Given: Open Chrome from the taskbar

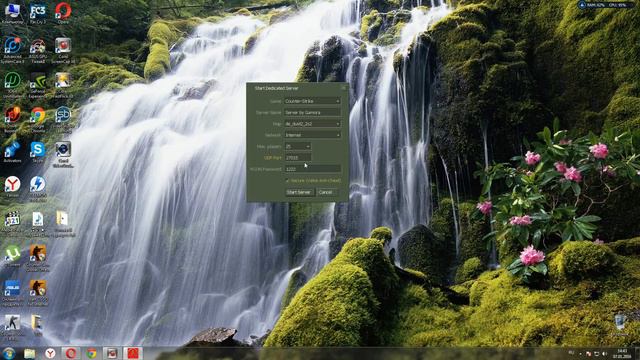Looking at the screenshot, I should point(91,353).
